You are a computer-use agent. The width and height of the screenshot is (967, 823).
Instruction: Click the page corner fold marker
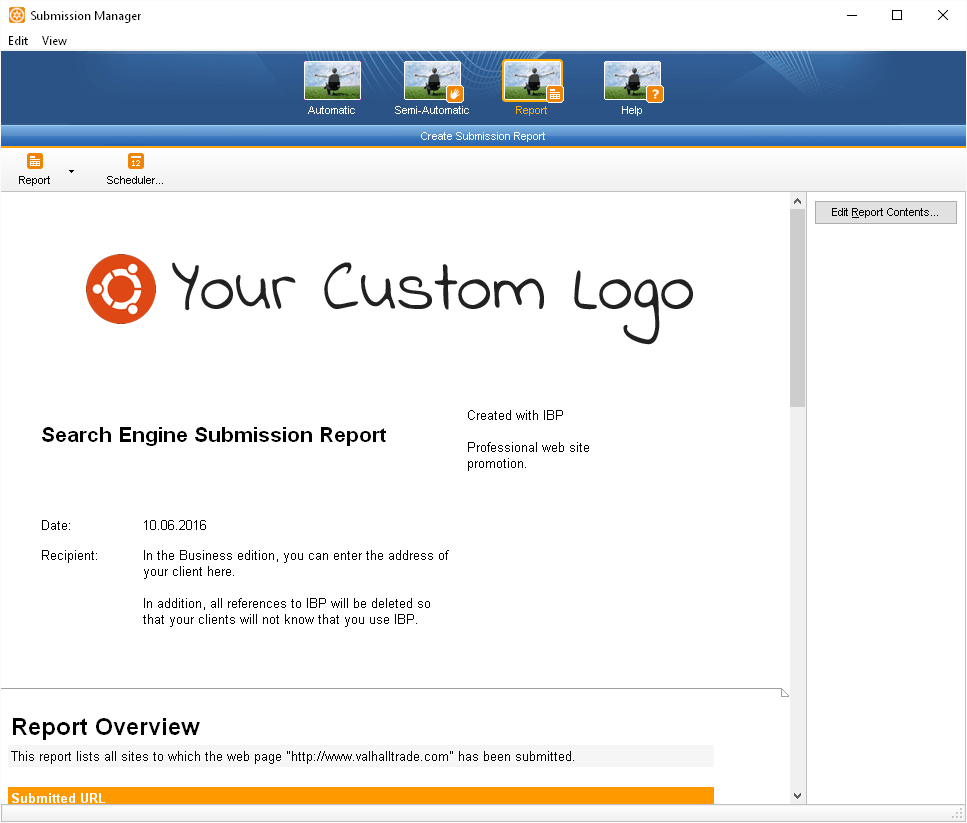coord(784,692)
